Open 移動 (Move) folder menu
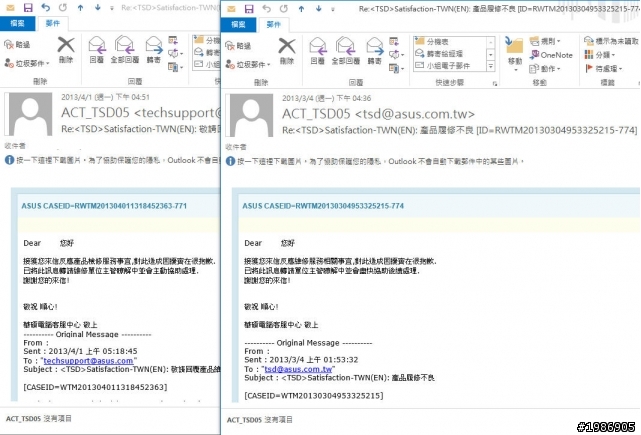 (x=515, y=54)
